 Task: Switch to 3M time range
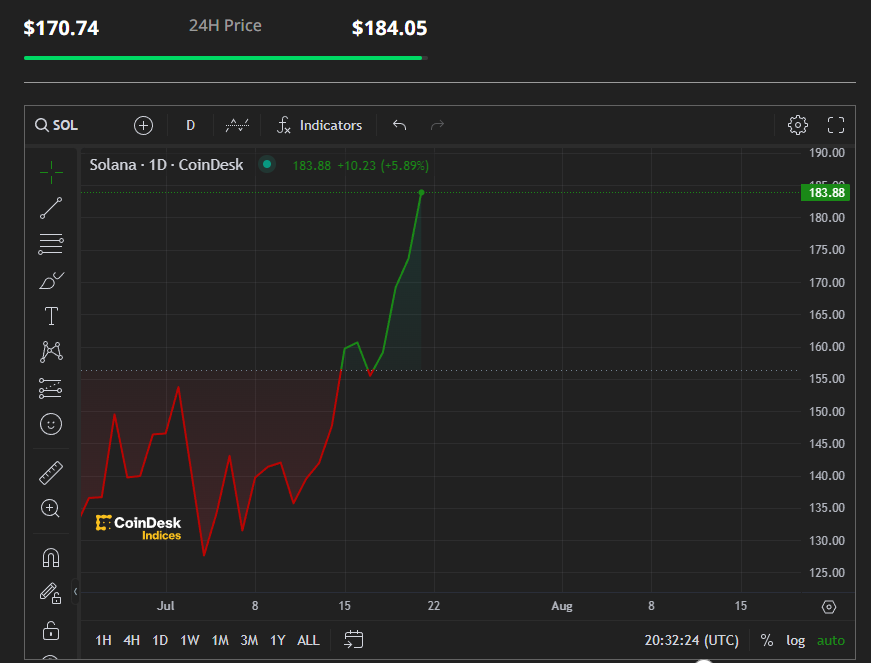coord(249,640)
